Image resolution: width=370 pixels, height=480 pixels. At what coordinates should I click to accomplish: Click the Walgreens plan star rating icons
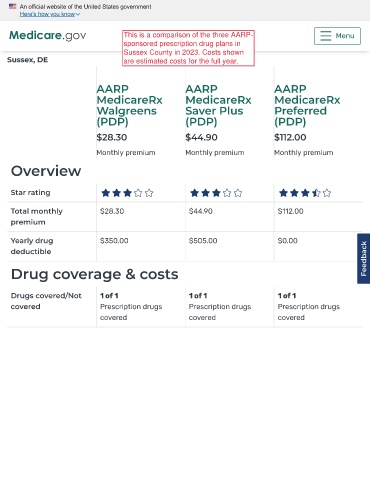[x=127, y=193]
